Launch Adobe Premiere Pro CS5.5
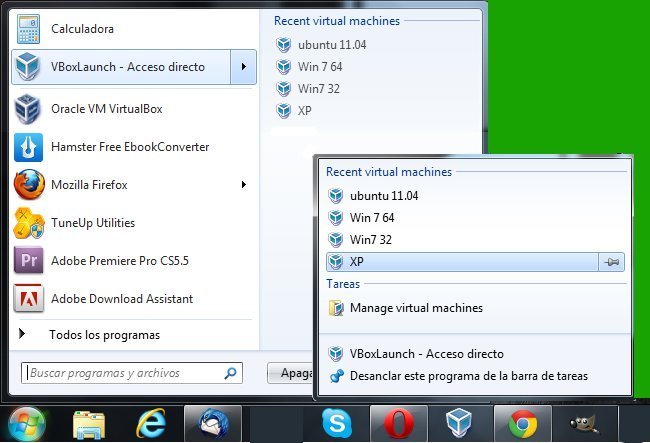Viewport: 650px width, 443px height. click(x=134, y=261)
